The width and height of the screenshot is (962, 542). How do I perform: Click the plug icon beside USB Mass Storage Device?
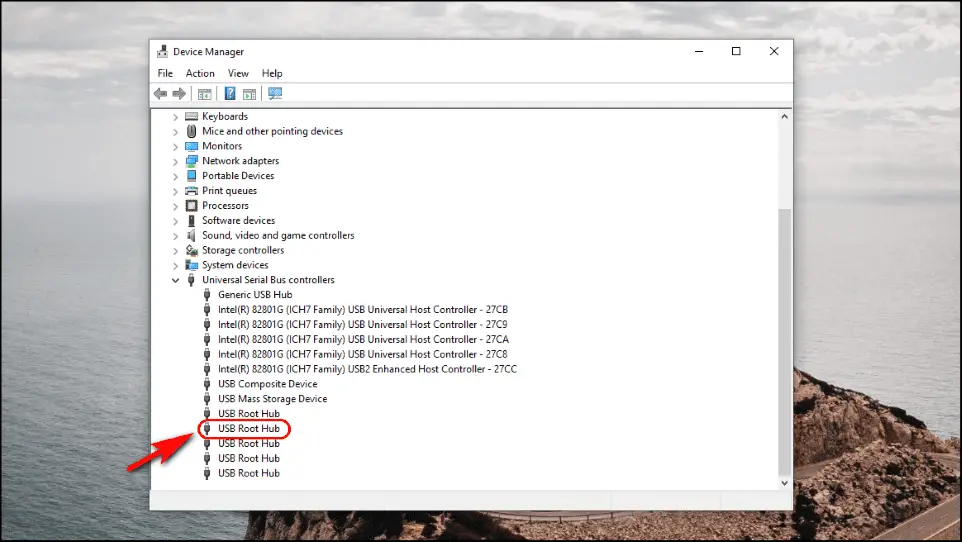tap(207, 399)
